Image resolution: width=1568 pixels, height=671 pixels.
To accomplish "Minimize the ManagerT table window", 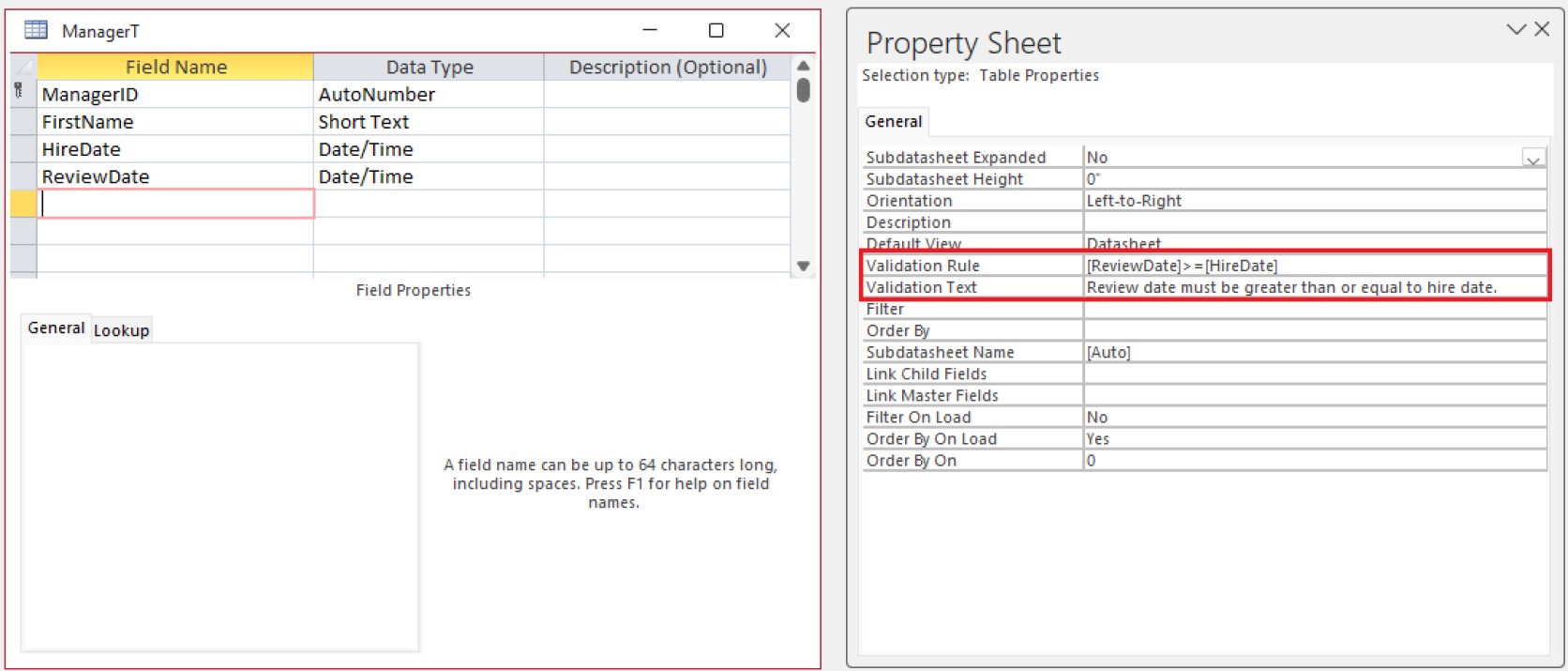I will [650, 30].
